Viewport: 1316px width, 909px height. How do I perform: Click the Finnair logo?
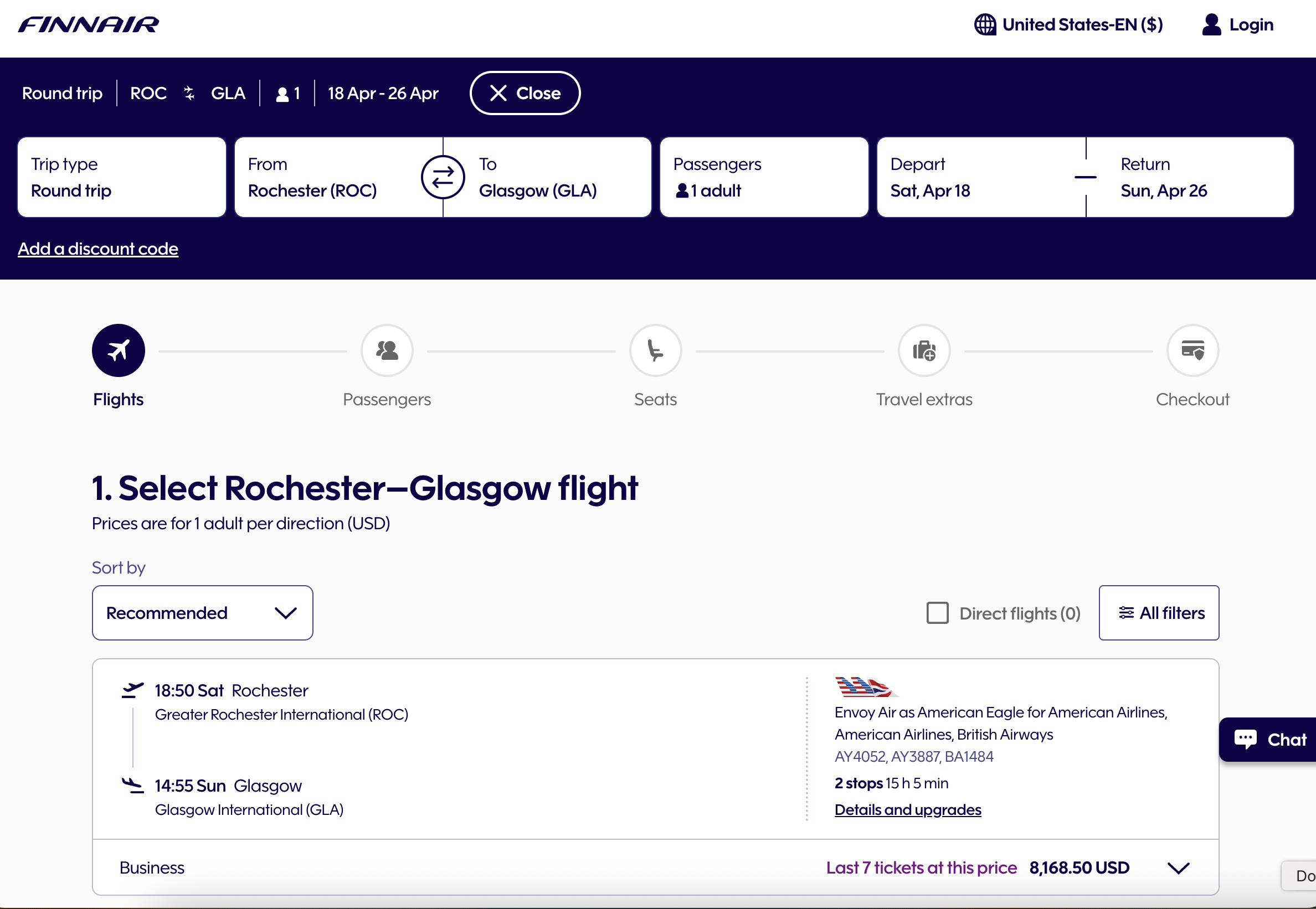tap(88, 24)
